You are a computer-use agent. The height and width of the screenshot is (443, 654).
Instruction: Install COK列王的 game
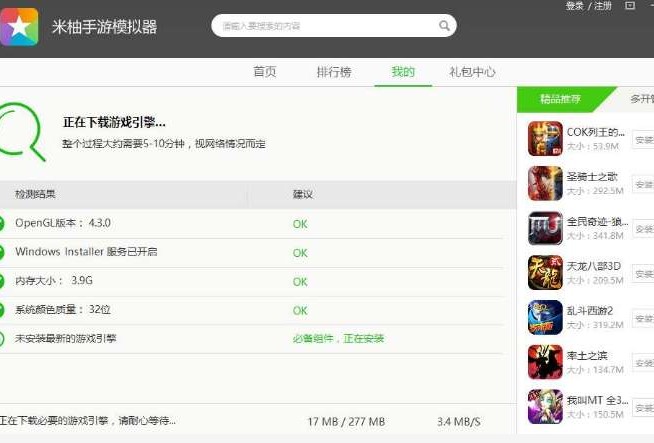pos(643,140)
